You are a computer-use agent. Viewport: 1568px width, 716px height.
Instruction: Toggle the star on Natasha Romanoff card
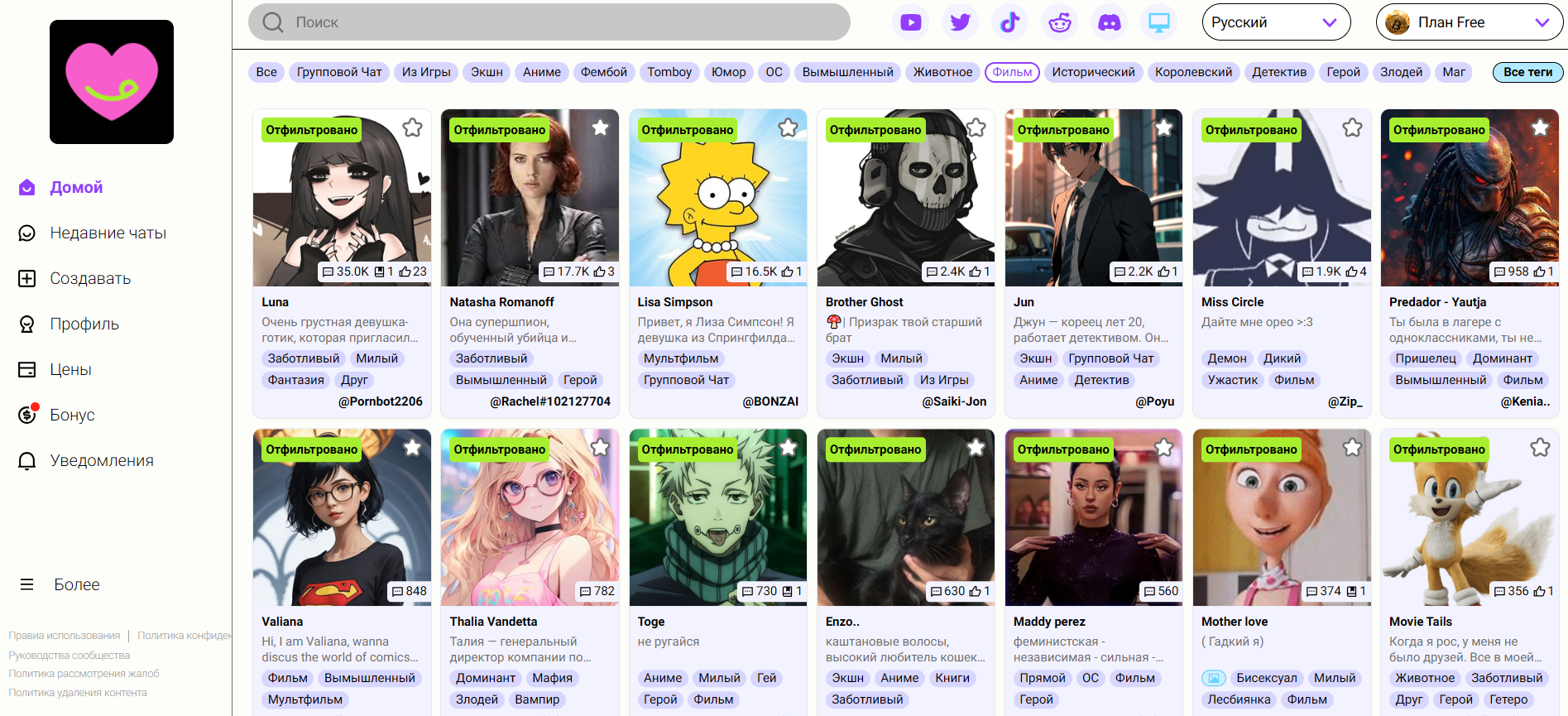(x=600, y=127)
